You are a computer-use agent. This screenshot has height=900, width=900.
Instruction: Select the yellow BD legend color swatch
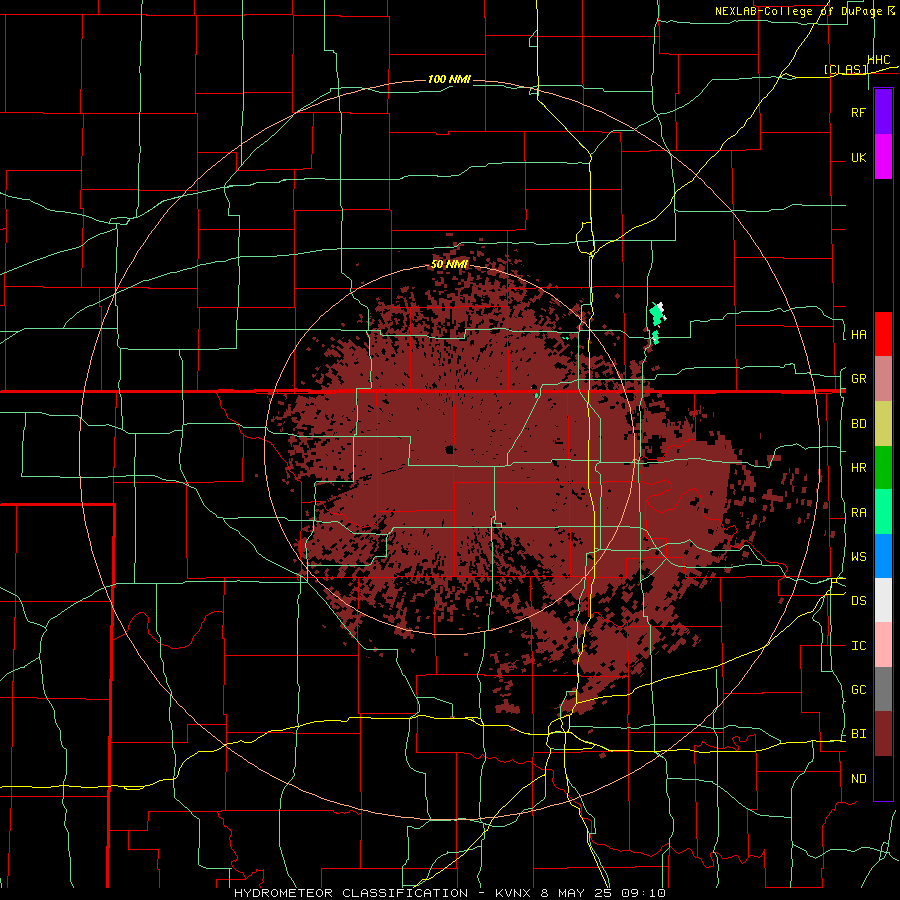[883, 423]
